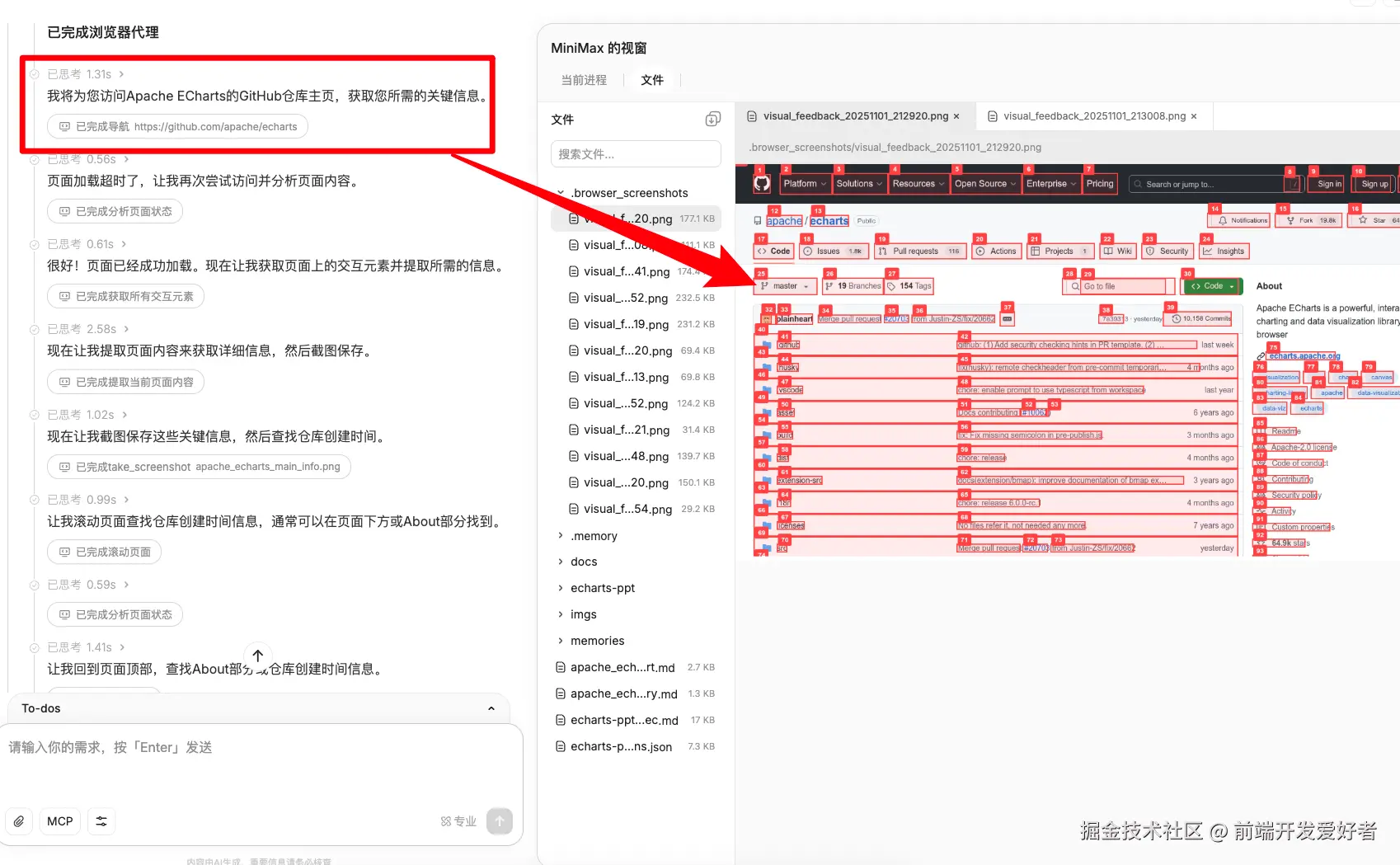The height and width of the screenshot is (865, 1400).
Task: Open the 已完成导航 github.com/apache/echarts step chip
Action: pos(178,126)
